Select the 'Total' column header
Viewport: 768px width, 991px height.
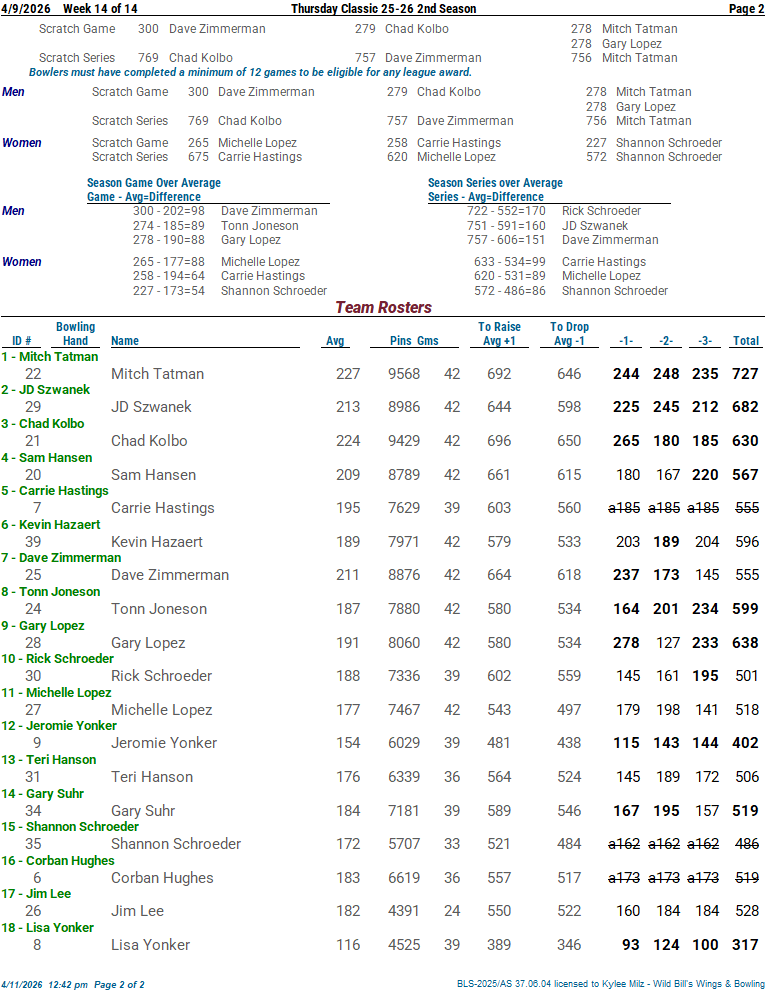point(746,341)
